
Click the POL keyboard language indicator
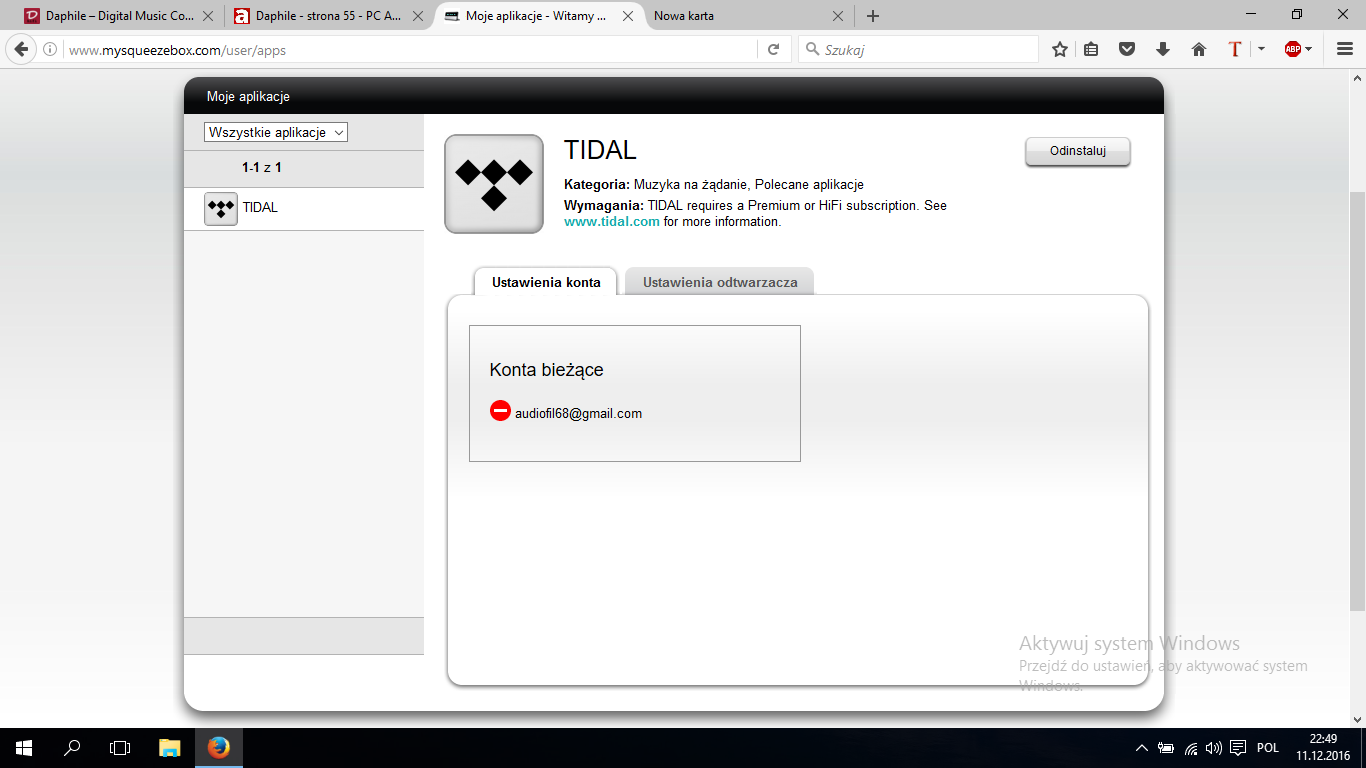1268,748
